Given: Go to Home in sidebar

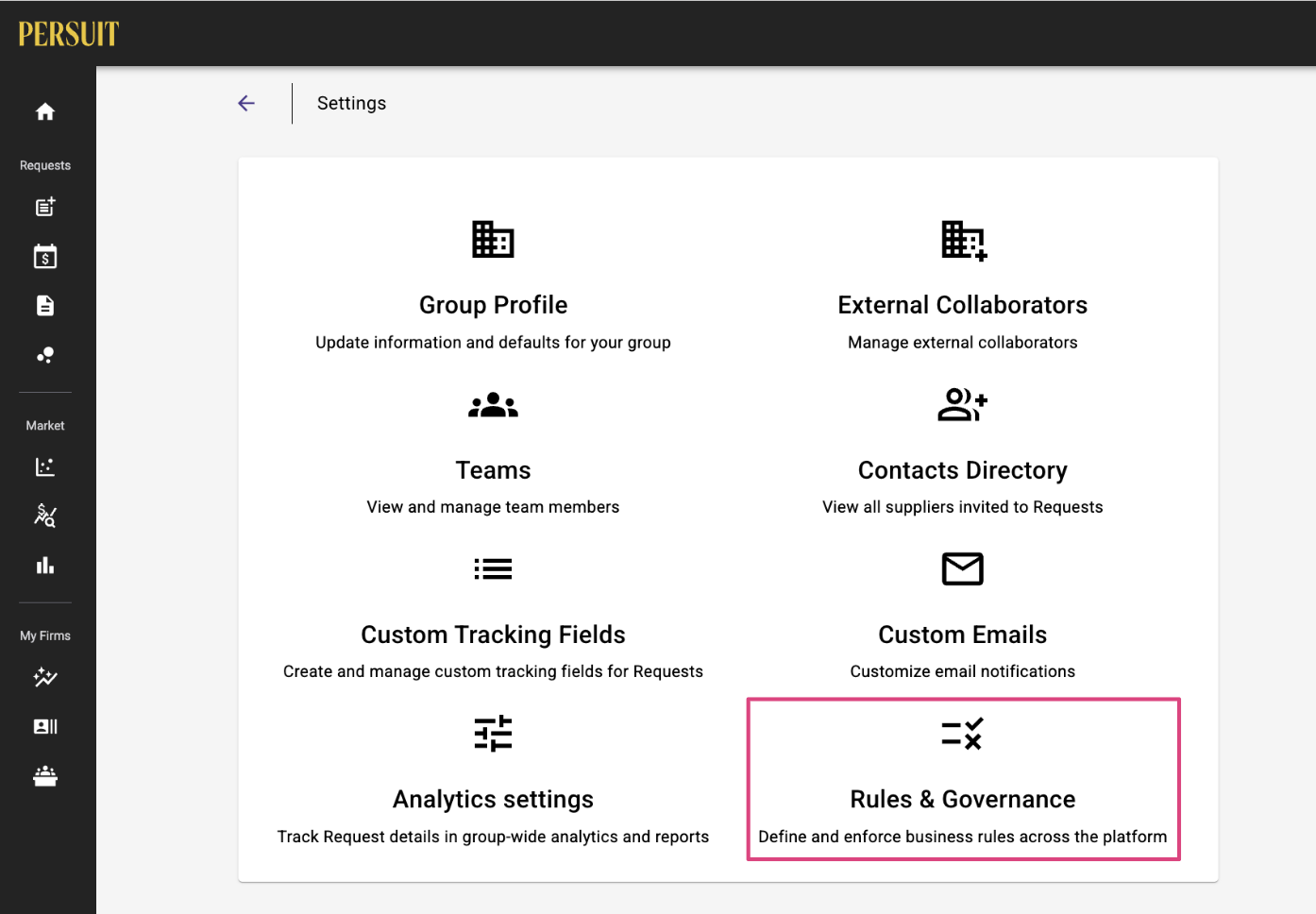Looking at the screenshot, I should click(45, 111).
